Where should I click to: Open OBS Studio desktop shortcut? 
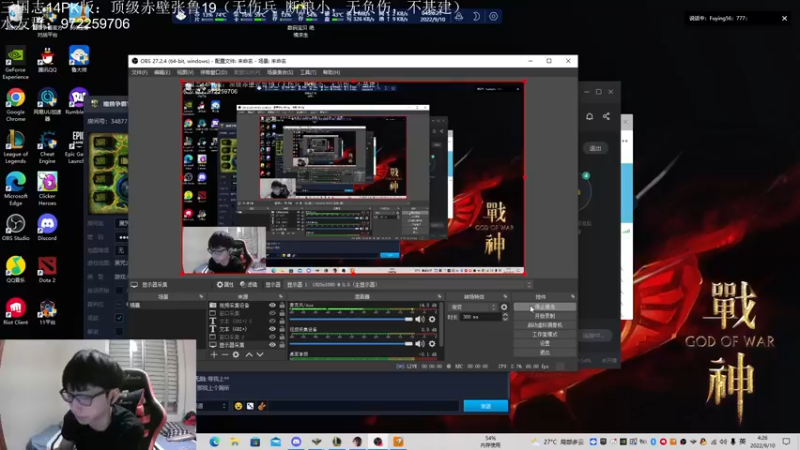coord(15,227)
